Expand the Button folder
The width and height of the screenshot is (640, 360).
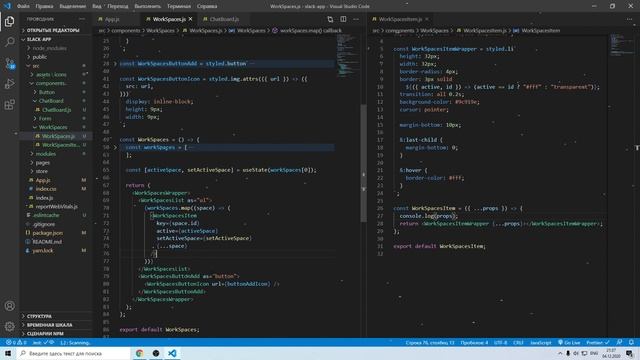pos(47,92)
